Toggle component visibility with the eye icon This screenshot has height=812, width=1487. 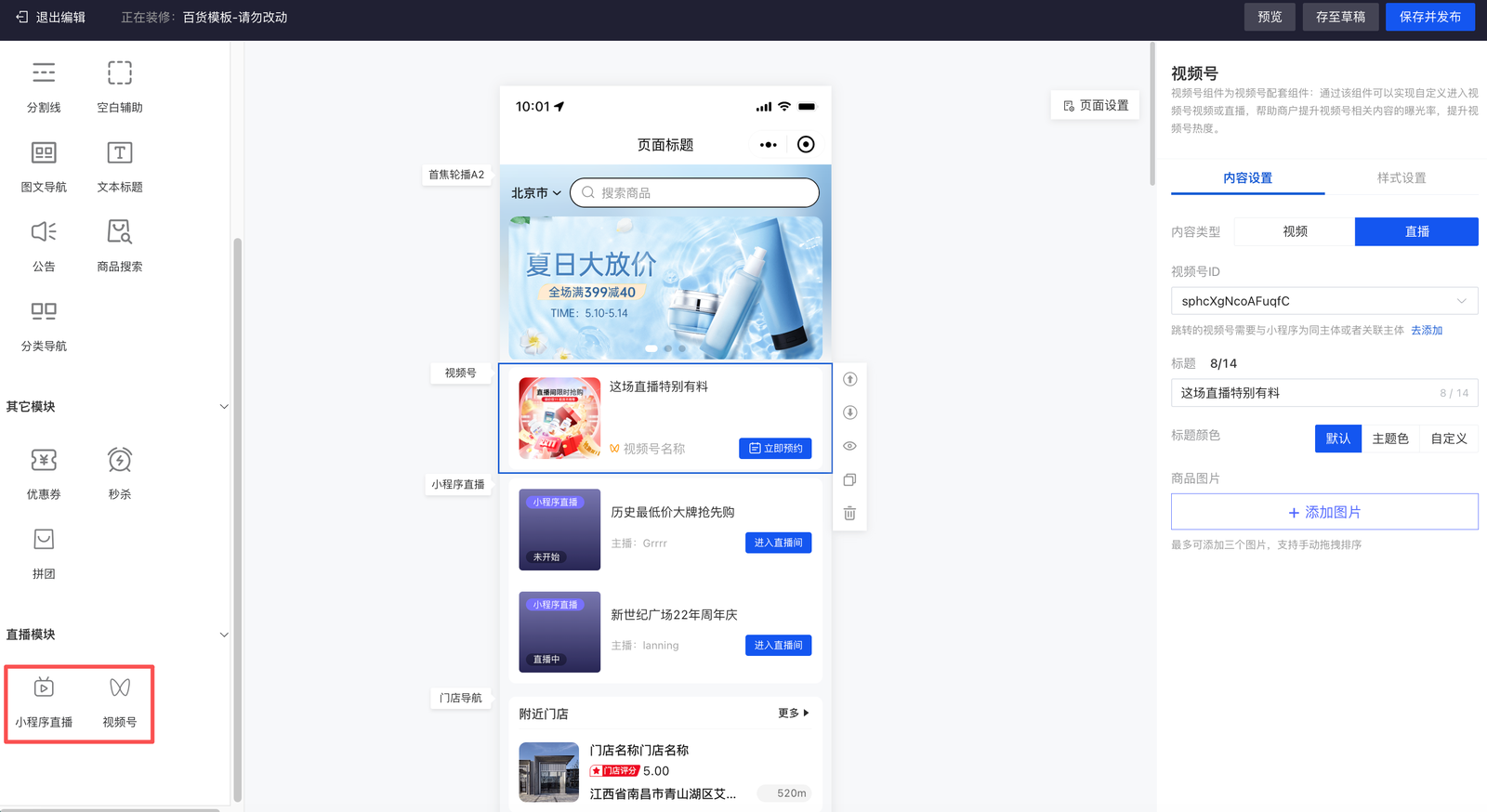[849, 446]
